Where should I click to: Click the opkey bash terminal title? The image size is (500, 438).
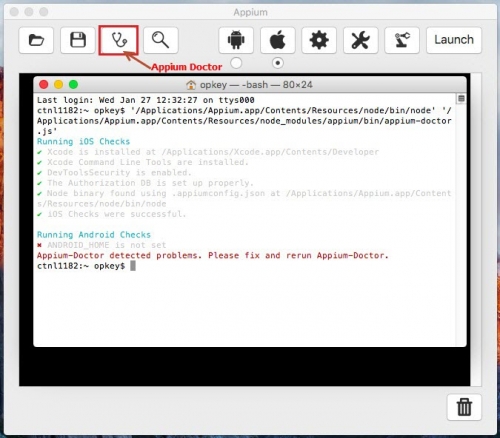[249, 85]
